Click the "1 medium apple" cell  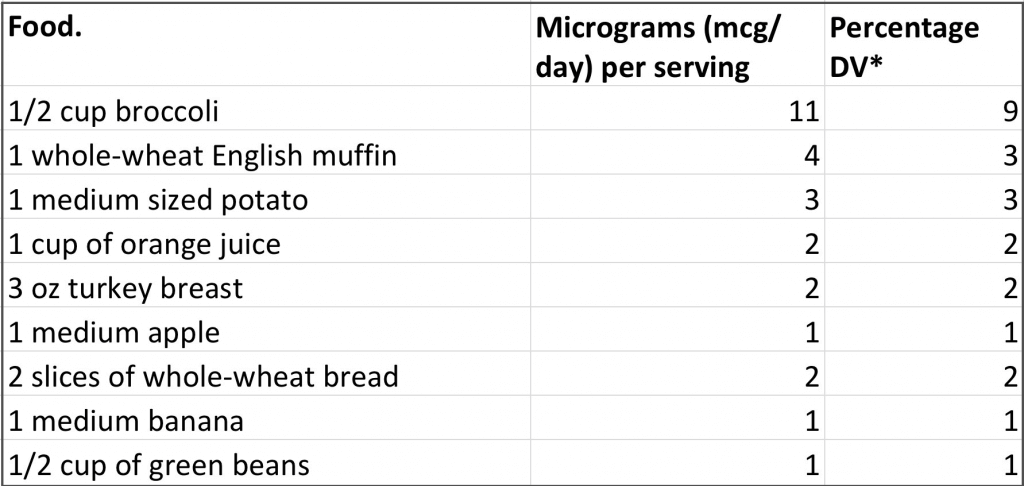pyautogui.click(x=265, y=332)
